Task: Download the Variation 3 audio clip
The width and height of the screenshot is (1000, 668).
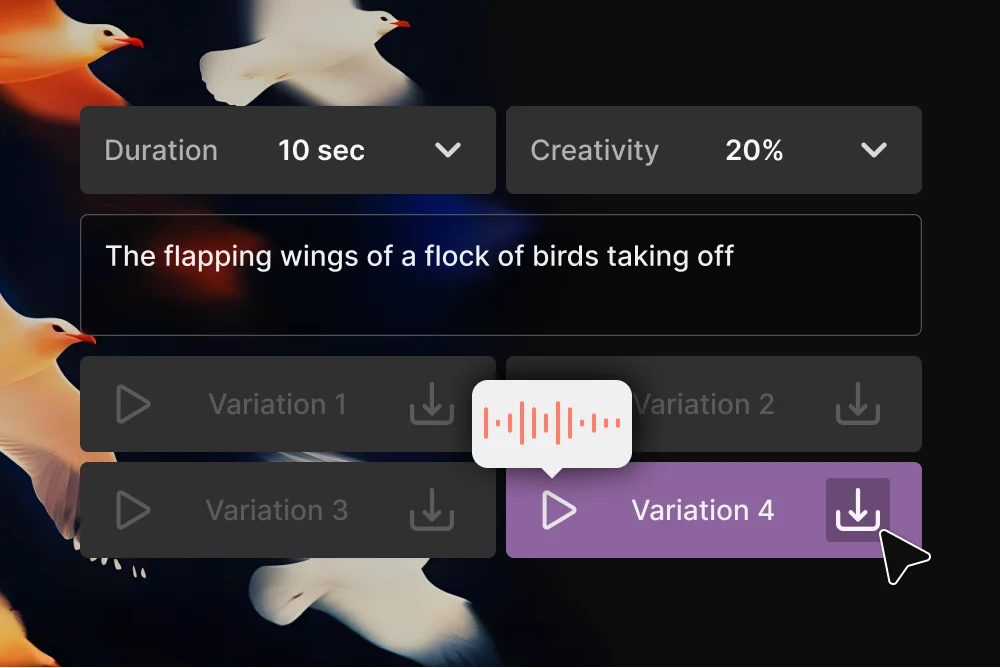Action: (432, 510)
